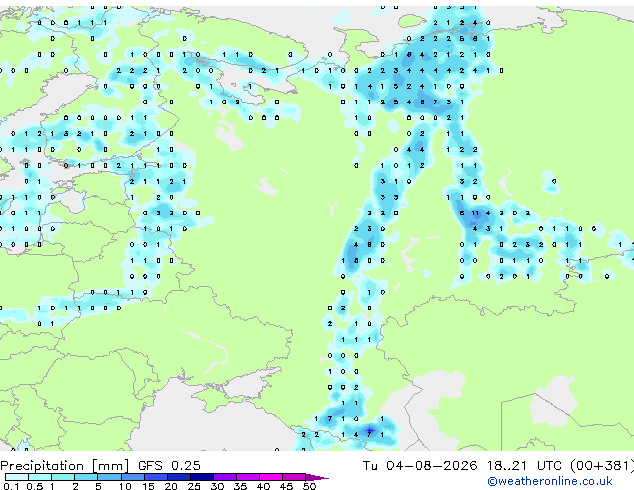Click the '0.1' legend scale label
634x490 pixels.
tap(11, 486)
